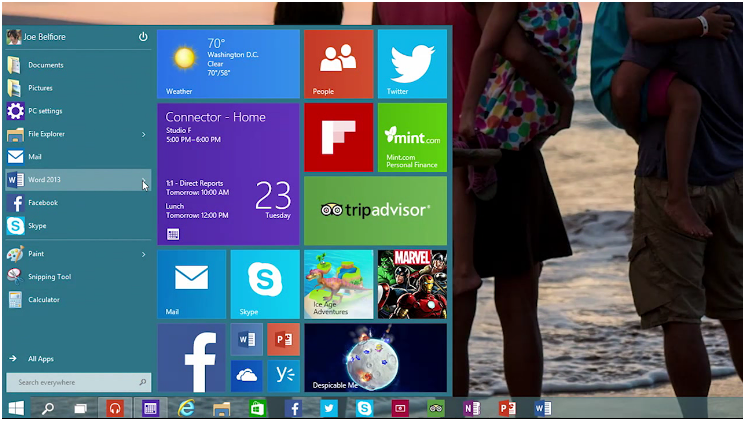Open Documents in the Start list

pyautogui.click(x=78, y=65)
